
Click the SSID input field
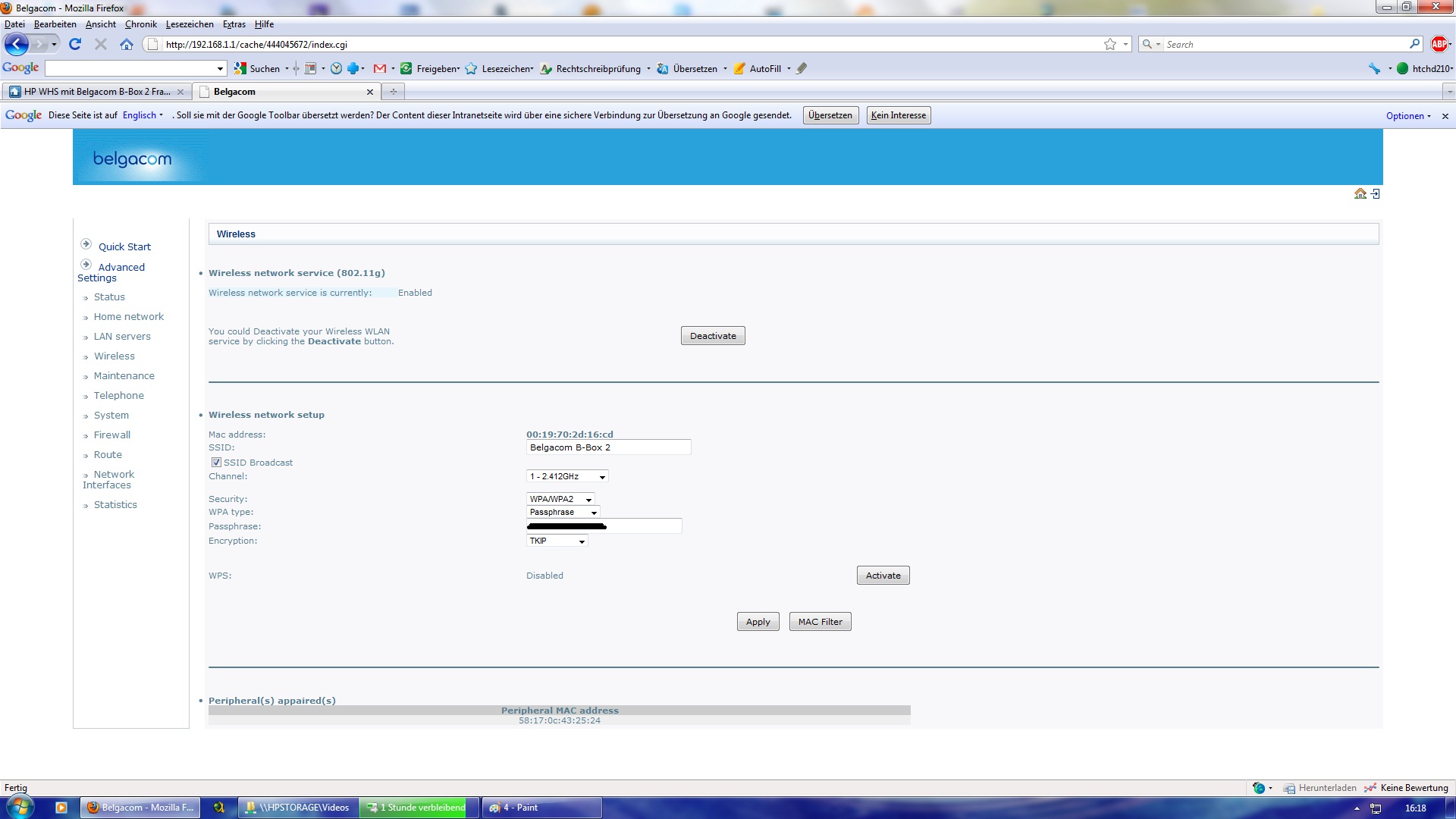pyautogui.click(x=608, y=447)
